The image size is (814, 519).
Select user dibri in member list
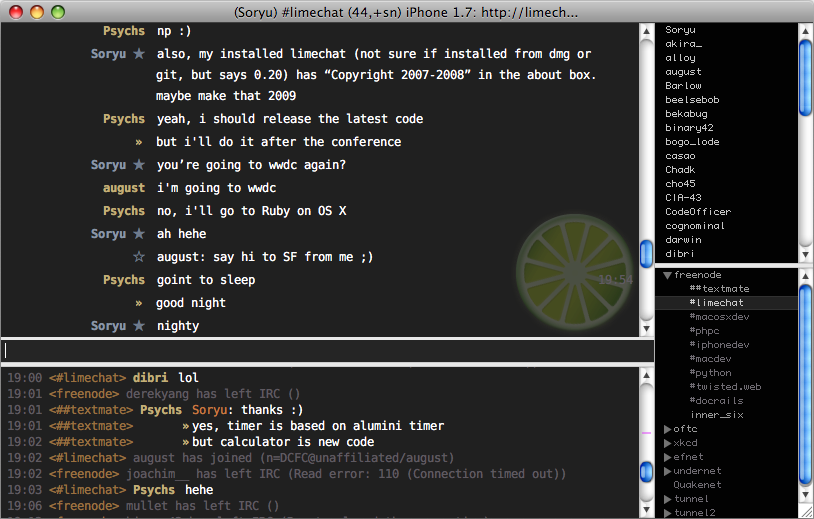point(680,254)
